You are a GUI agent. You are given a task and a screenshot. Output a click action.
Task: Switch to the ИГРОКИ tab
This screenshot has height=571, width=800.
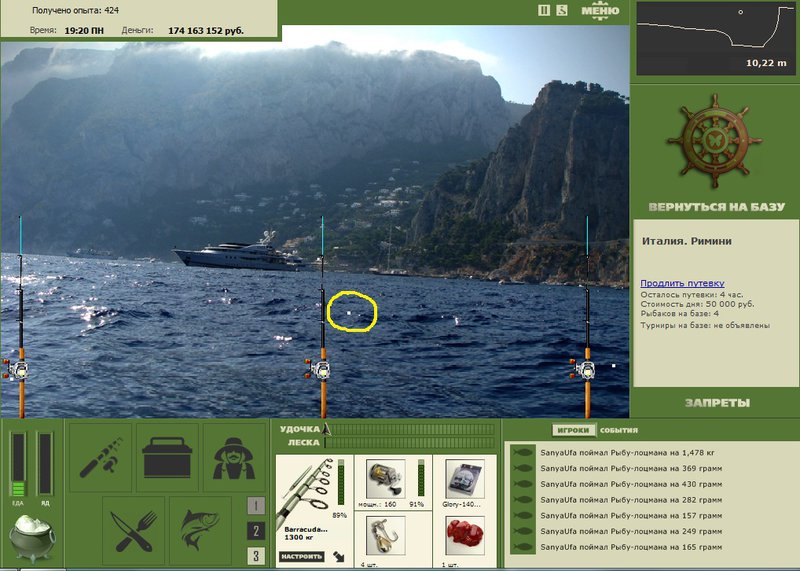coord(573,430)
